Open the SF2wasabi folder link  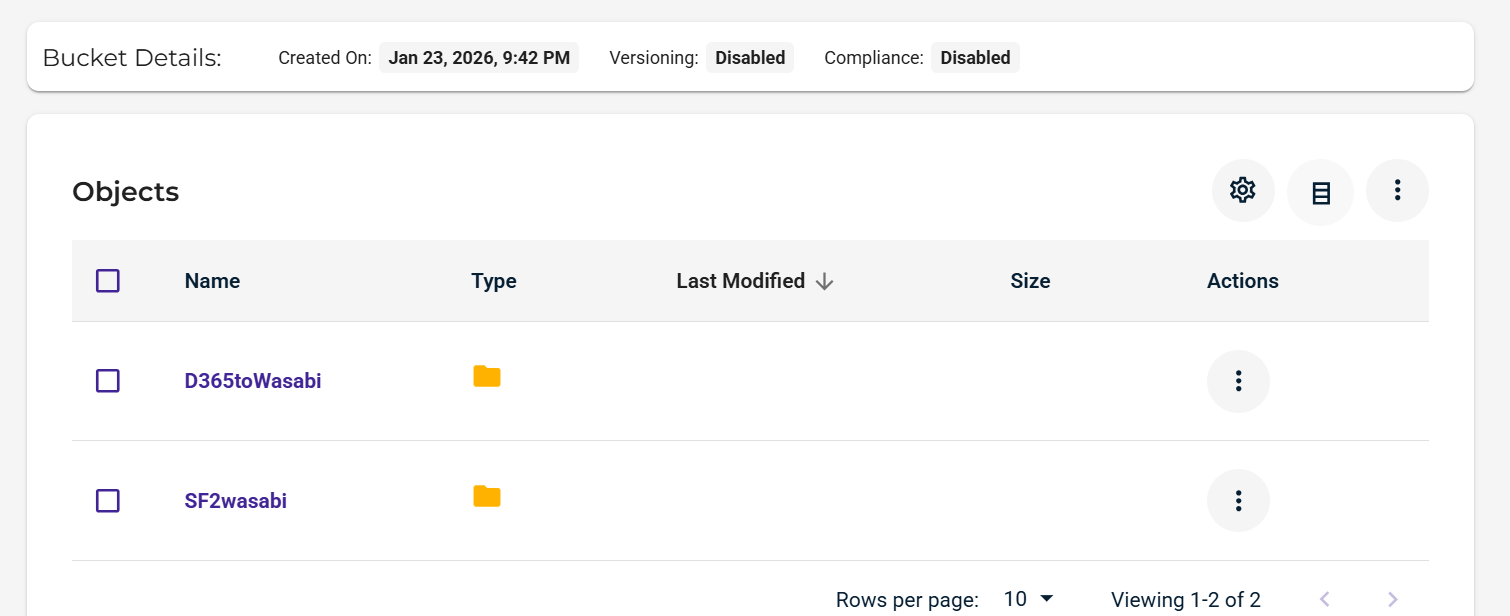(x=236, y=500)
